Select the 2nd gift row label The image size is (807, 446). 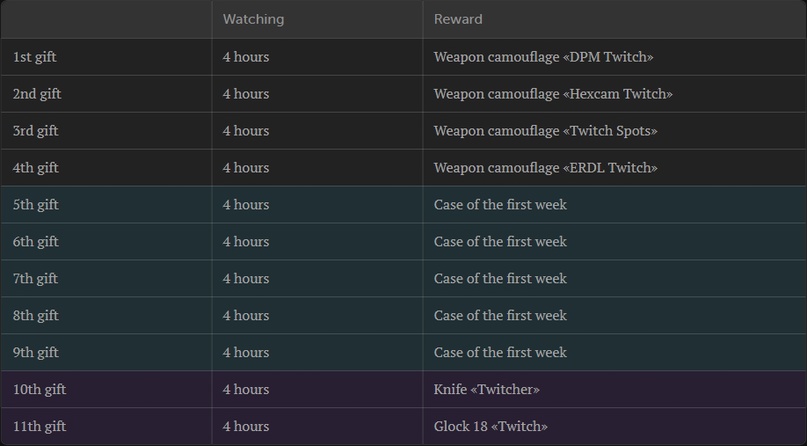pyautogui.click(x=36, y=94)
